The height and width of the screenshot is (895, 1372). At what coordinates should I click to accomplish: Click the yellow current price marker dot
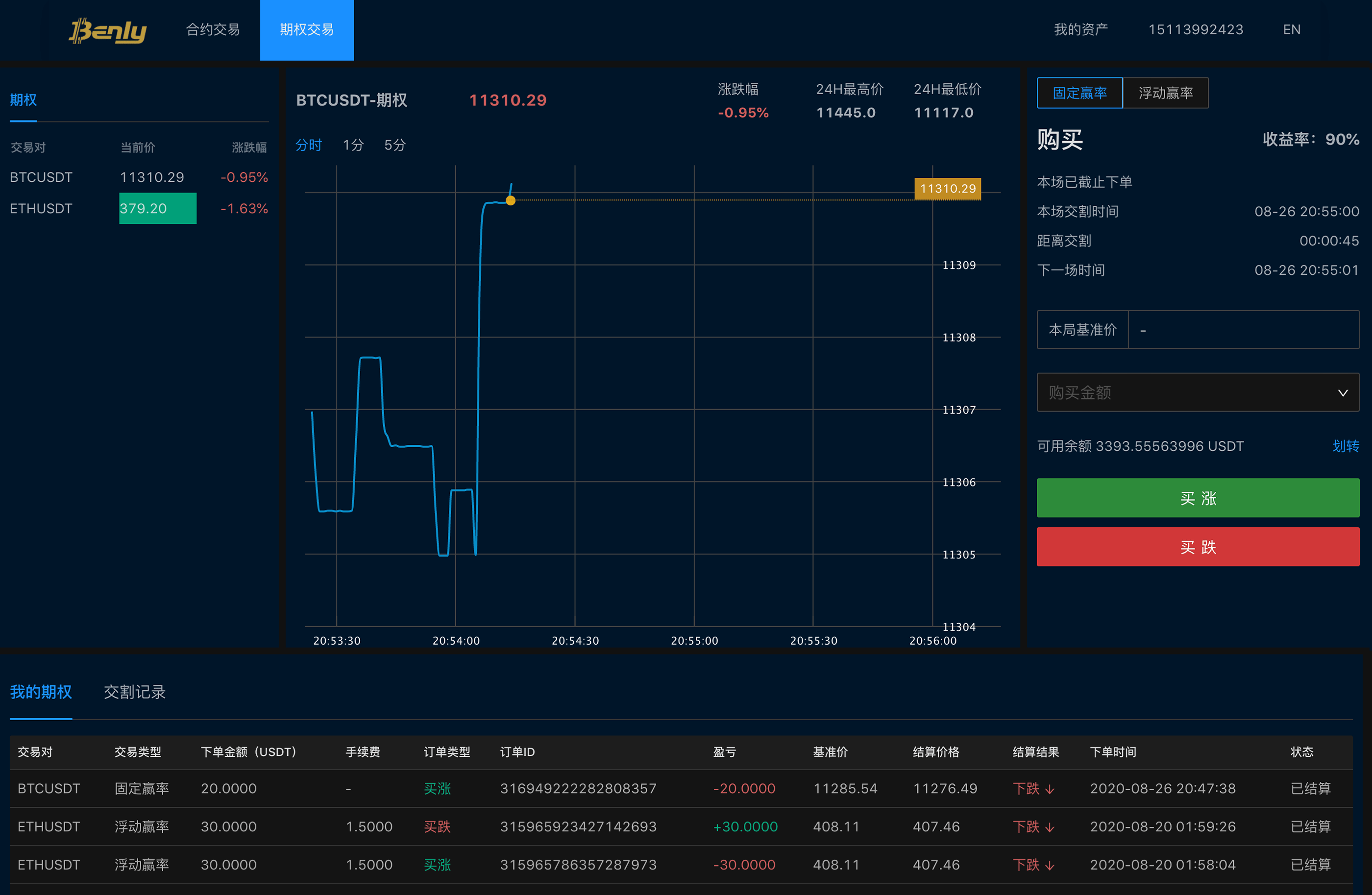pos(510,200)
